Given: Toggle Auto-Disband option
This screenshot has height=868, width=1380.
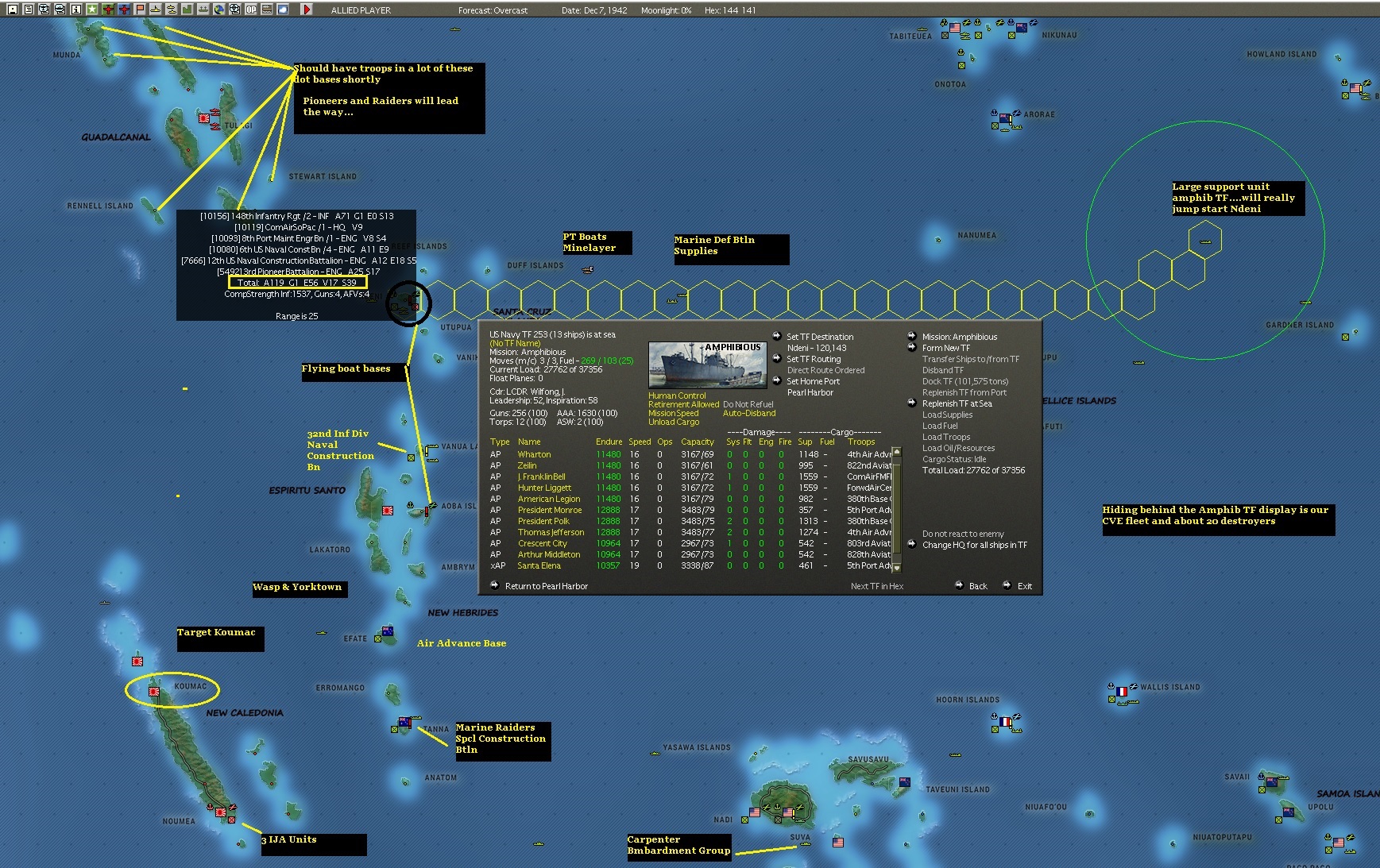Looking at the screenshot, I should click(749, 413).
